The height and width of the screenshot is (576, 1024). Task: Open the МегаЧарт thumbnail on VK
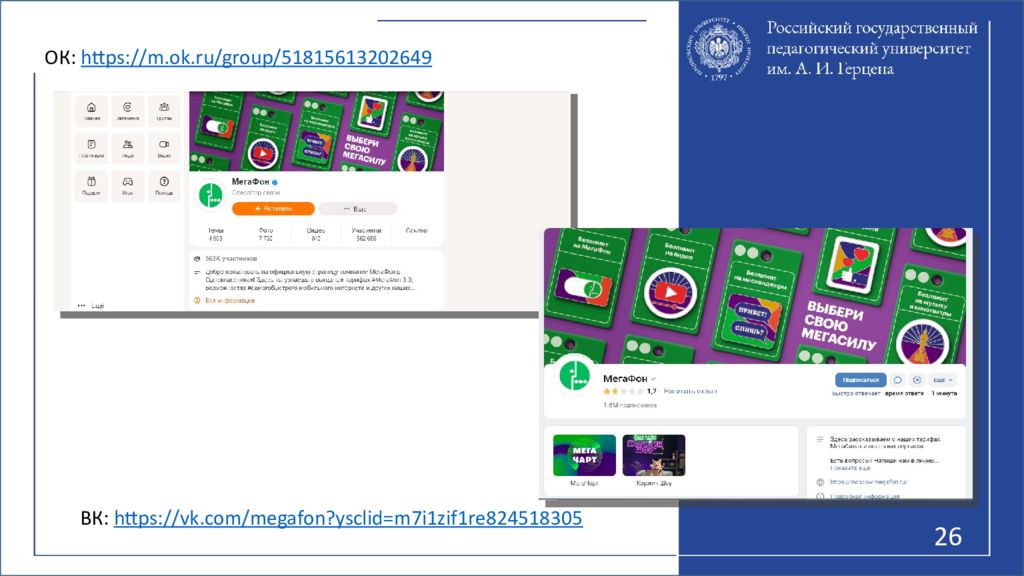click(584, 455)
